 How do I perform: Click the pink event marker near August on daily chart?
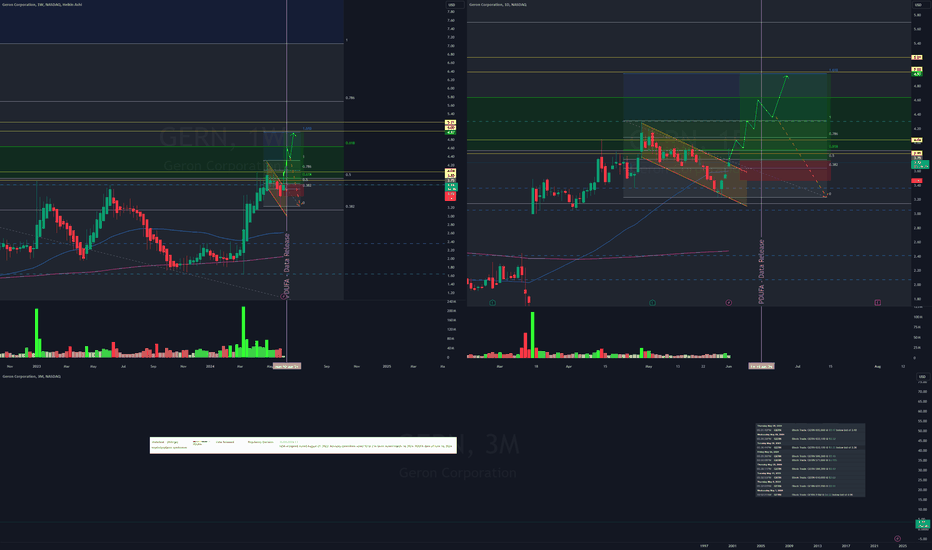(877, 303)
